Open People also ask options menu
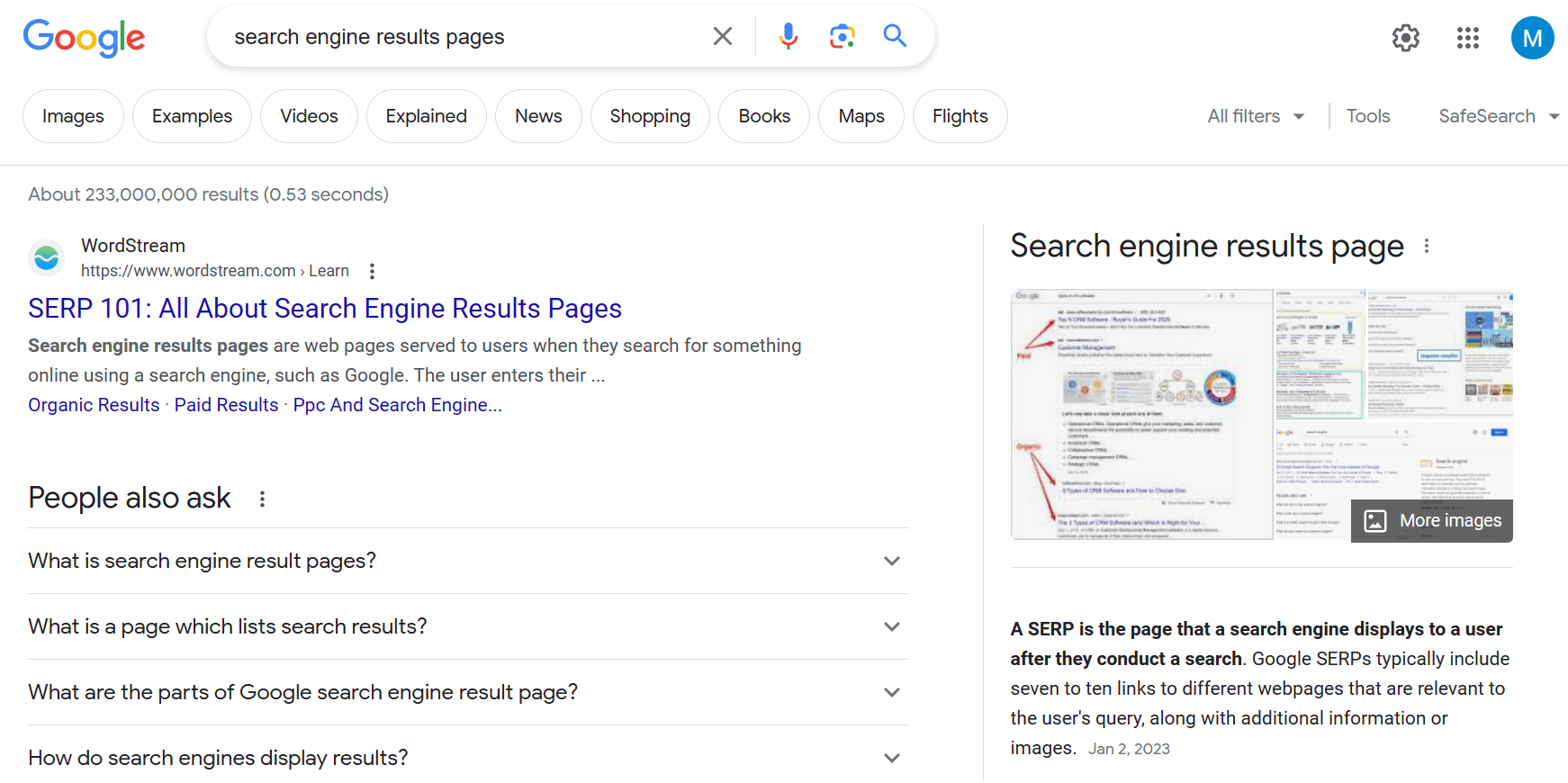Viewport: 1568px width, 783px height. [262, 499]
